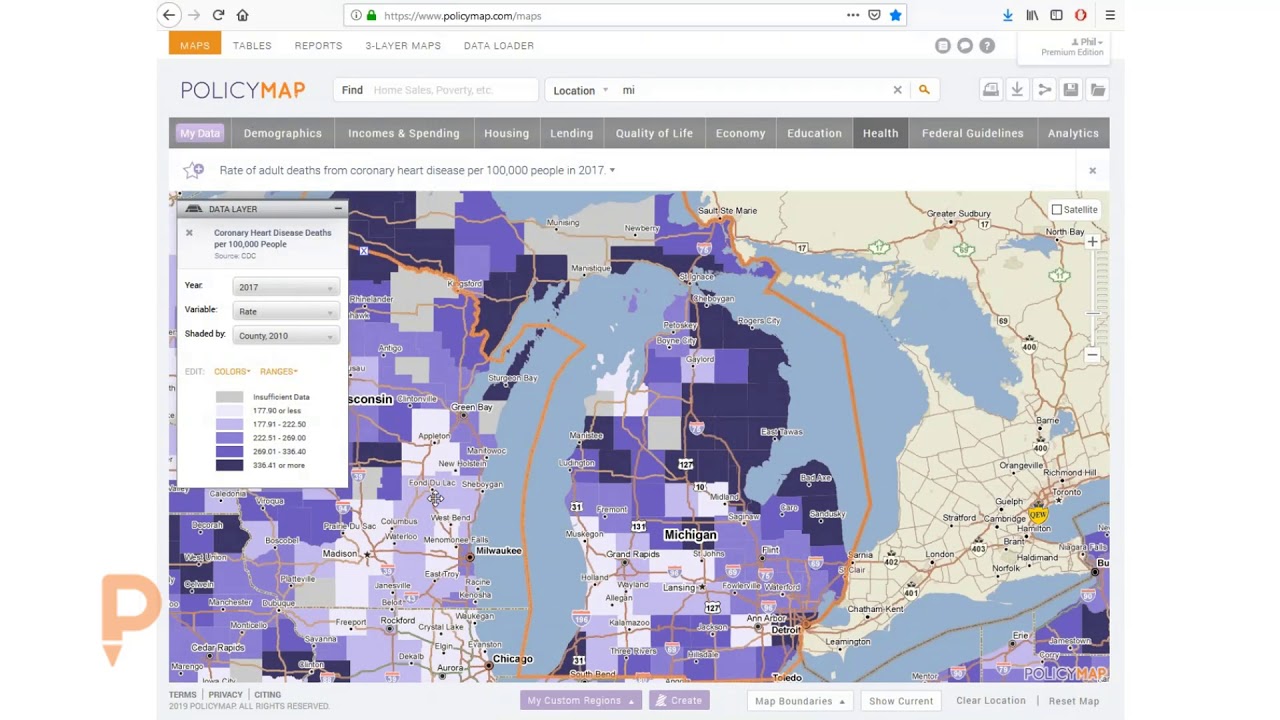Click the gray notes circle icon
The height and width of the screenshot is (720, 1280).
(x=942, y=45)
